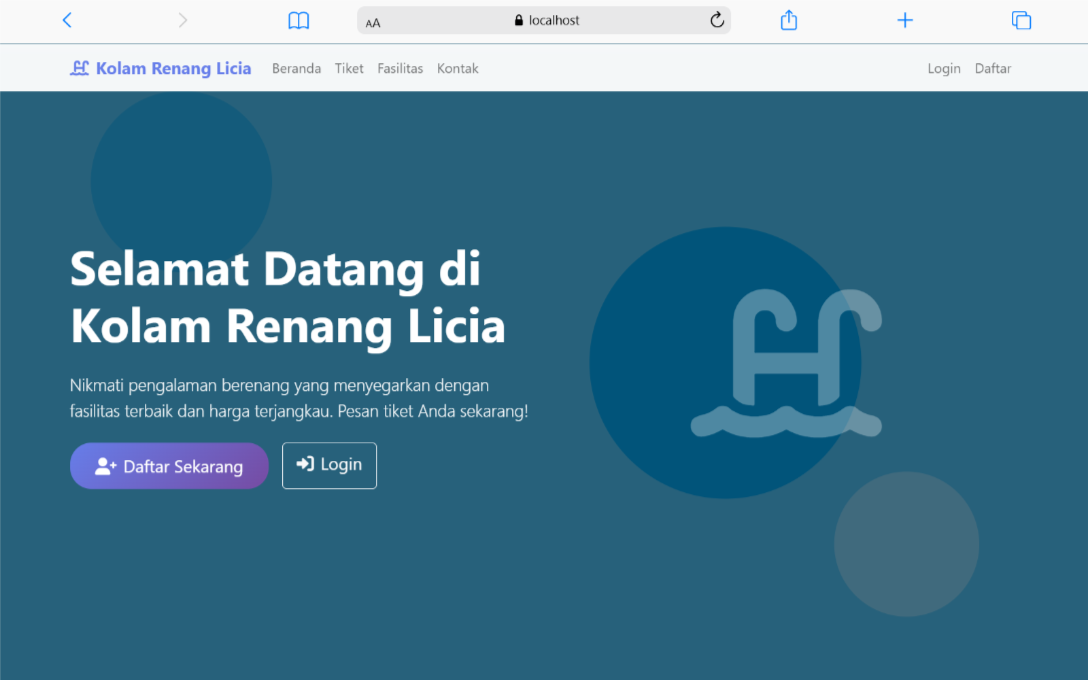Click the Daftar link in the top navbar
This screenshot has width=1088, height=680.
click(993, 69)
